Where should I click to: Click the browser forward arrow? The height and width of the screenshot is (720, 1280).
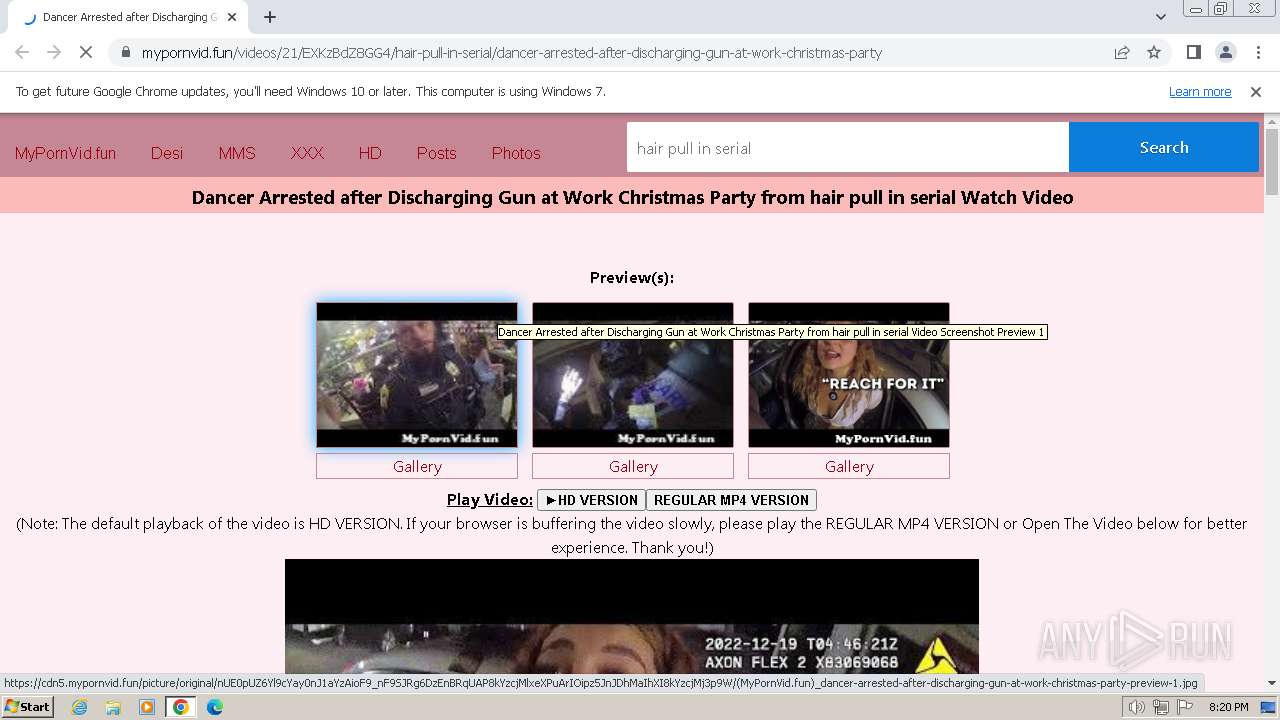pos(54,52)
